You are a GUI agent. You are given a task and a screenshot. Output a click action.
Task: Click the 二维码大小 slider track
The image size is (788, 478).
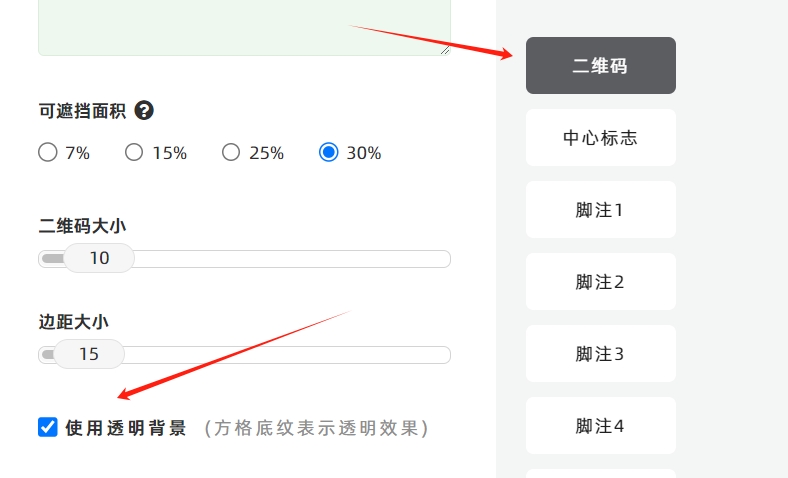[x=244, y=259]
